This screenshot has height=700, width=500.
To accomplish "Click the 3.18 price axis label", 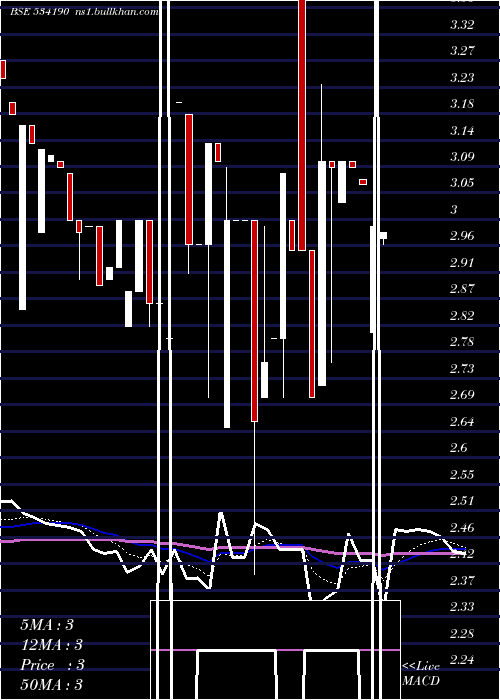I will [x=462, y=104].
